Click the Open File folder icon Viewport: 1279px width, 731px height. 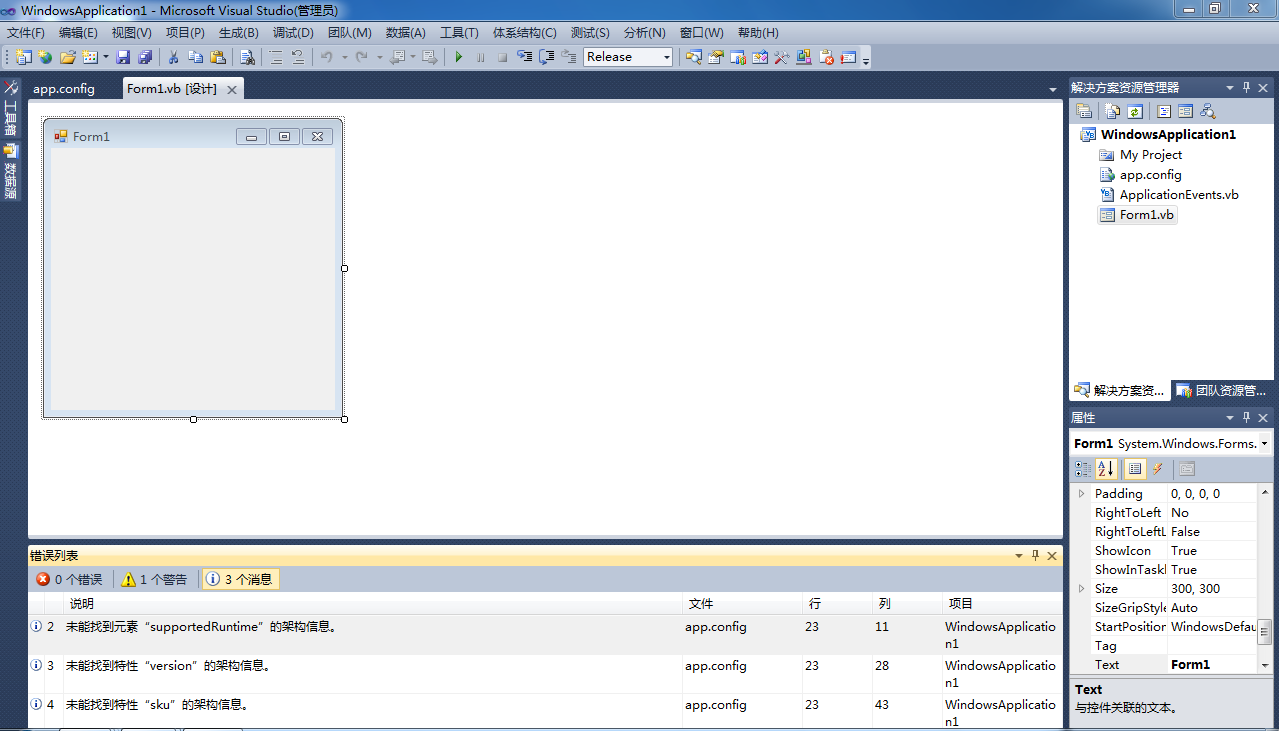68,57
